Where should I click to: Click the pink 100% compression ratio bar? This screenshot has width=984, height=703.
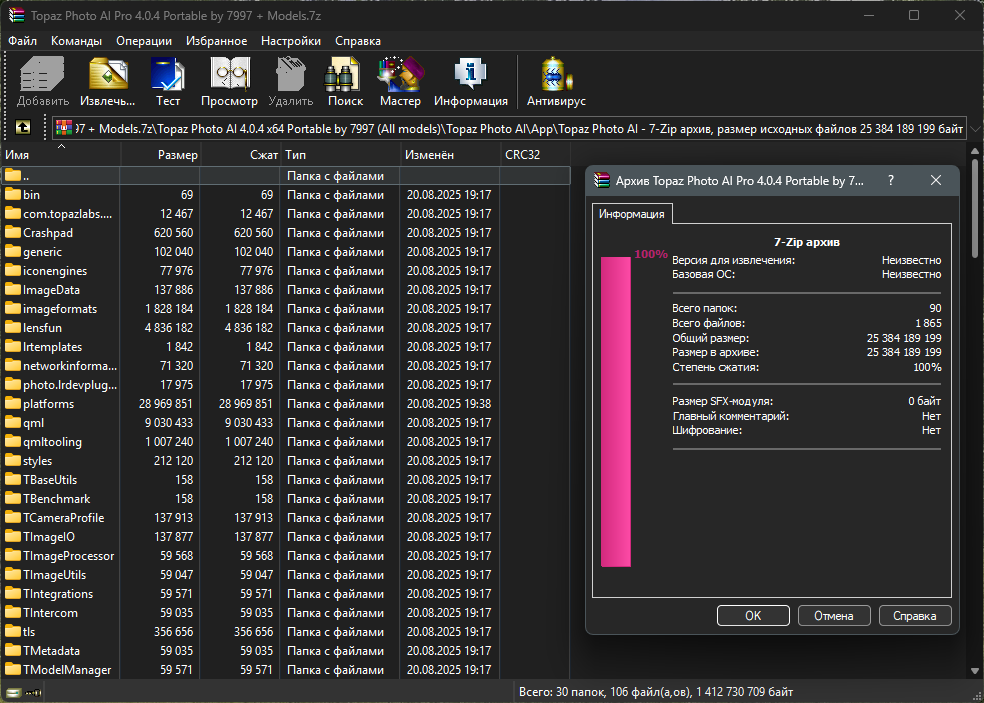(x=616, y=412)
